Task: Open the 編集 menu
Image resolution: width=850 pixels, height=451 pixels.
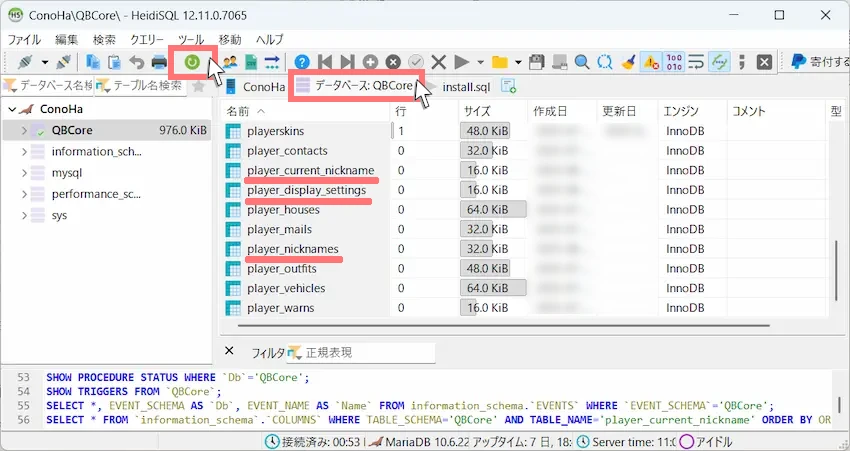Action: pyautogui.click(x=67, y=40)
